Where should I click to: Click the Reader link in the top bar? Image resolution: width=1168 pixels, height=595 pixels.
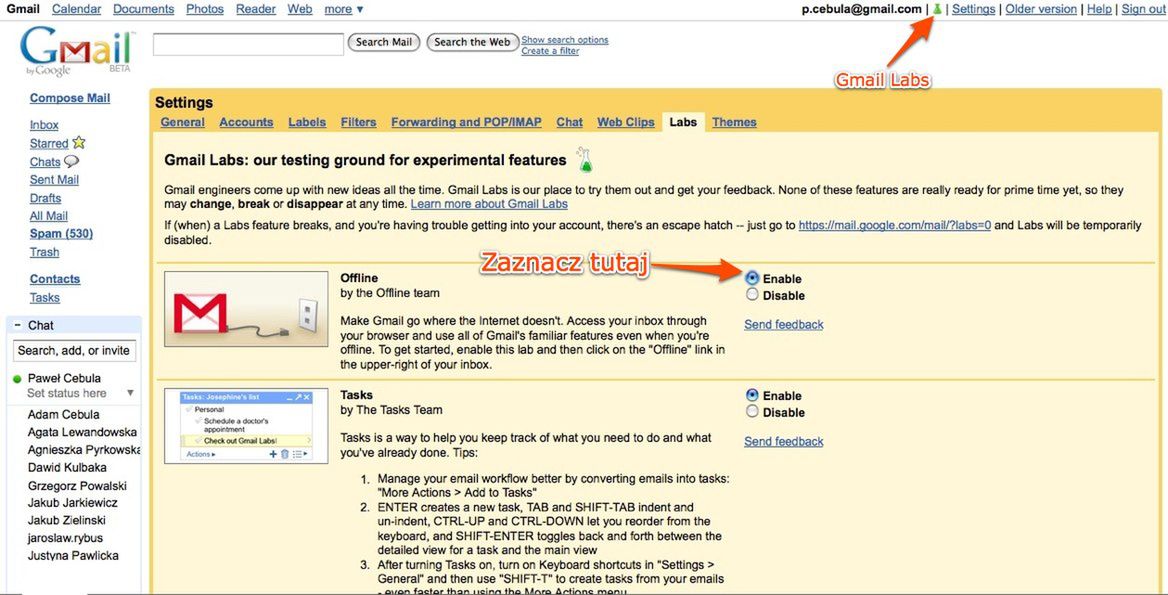coord(256,9)
